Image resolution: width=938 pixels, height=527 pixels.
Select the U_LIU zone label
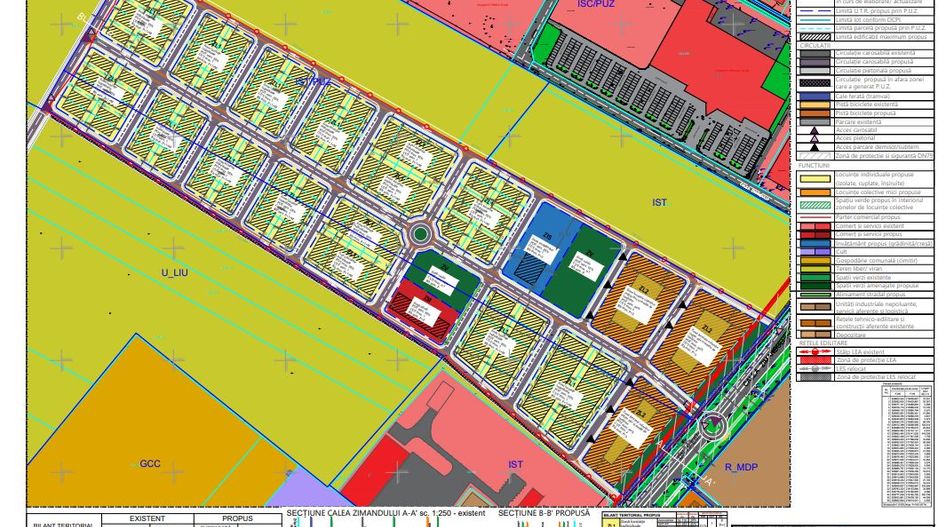click(174, 272)
